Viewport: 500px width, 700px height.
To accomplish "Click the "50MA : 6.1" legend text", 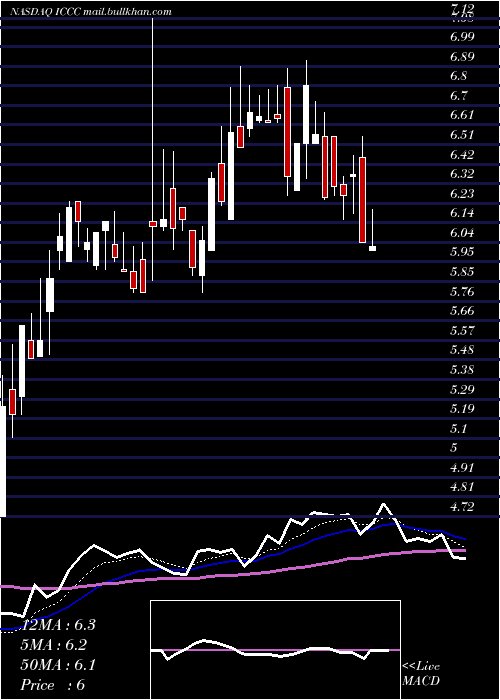I will click(x=58, y=665).
